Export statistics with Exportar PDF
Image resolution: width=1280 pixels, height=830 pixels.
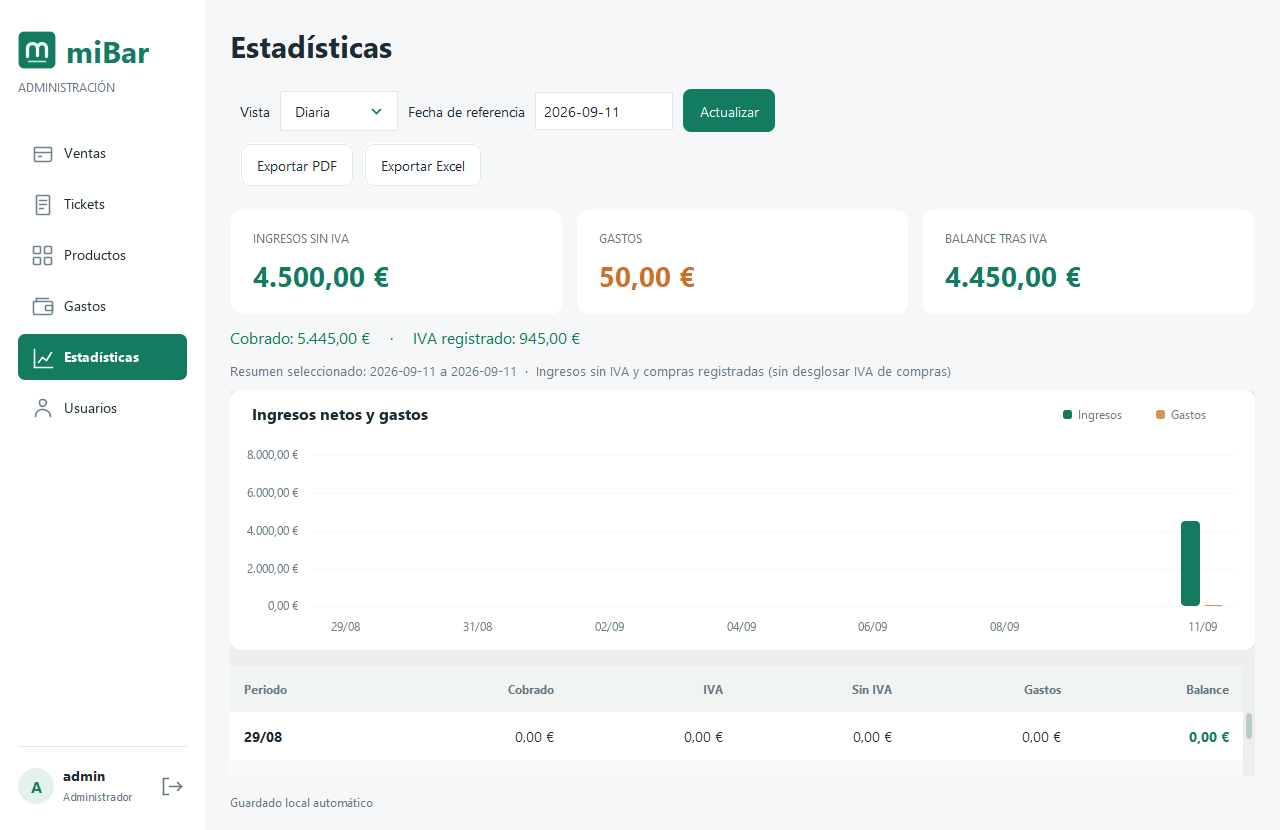pos(297,166)
